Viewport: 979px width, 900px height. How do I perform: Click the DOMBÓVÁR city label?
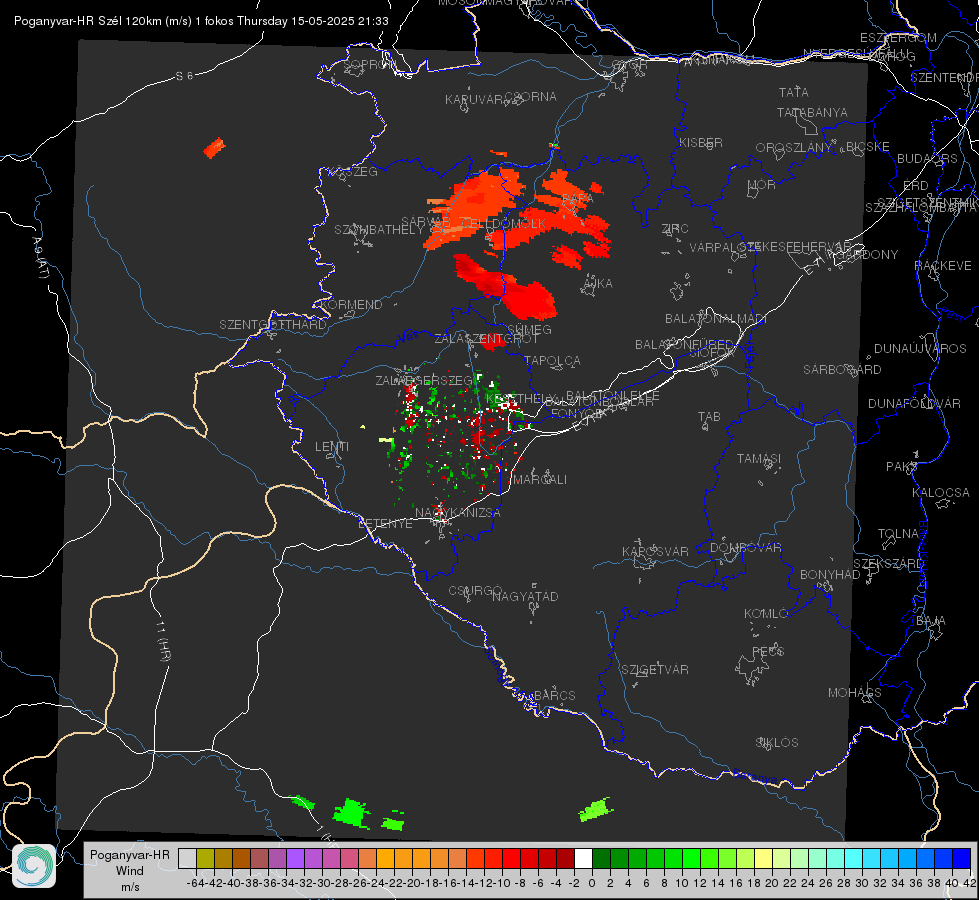point(745,548)
